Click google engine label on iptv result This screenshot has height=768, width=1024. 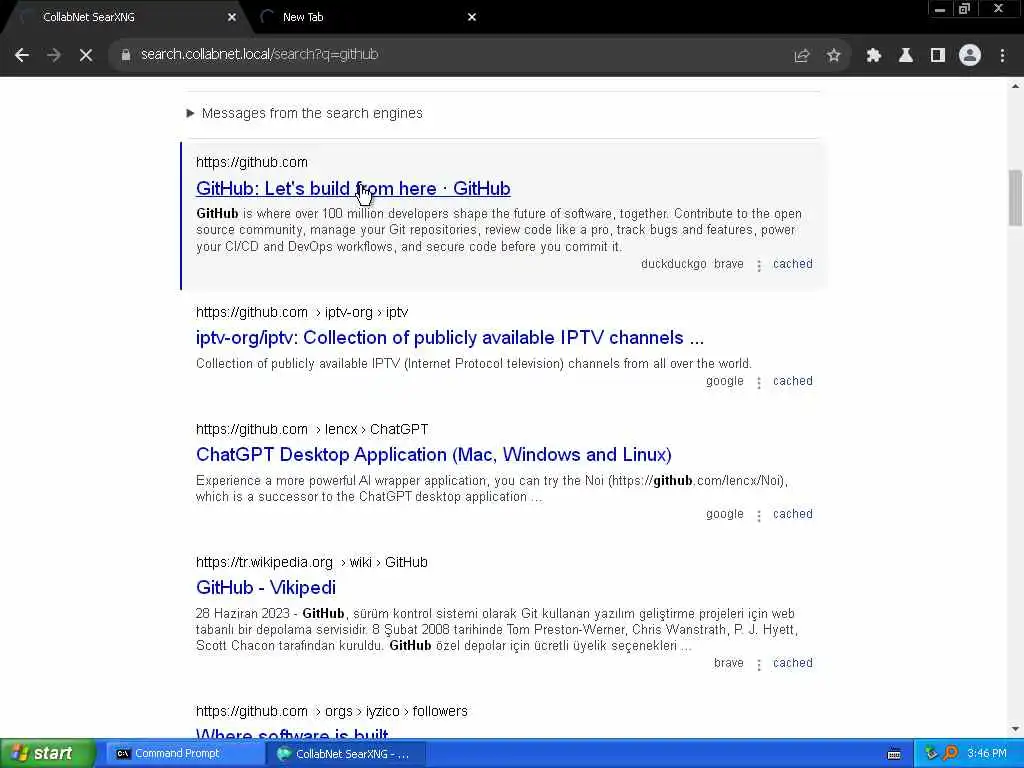point(725,381)
